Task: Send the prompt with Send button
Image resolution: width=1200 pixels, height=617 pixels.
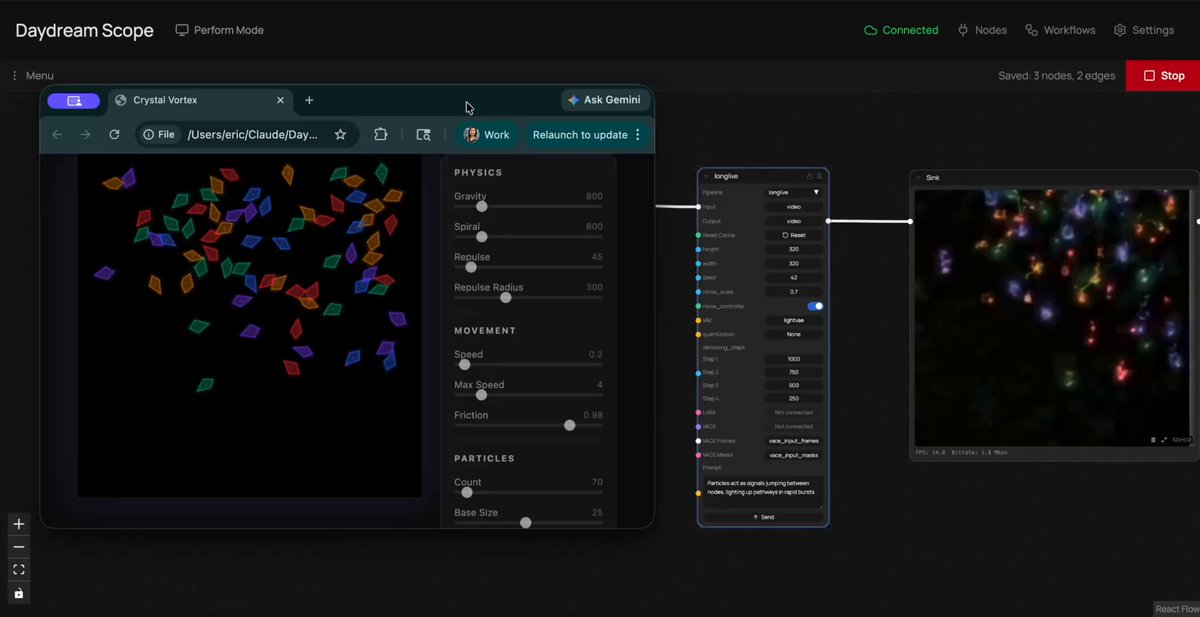Action: coord(763,517)
